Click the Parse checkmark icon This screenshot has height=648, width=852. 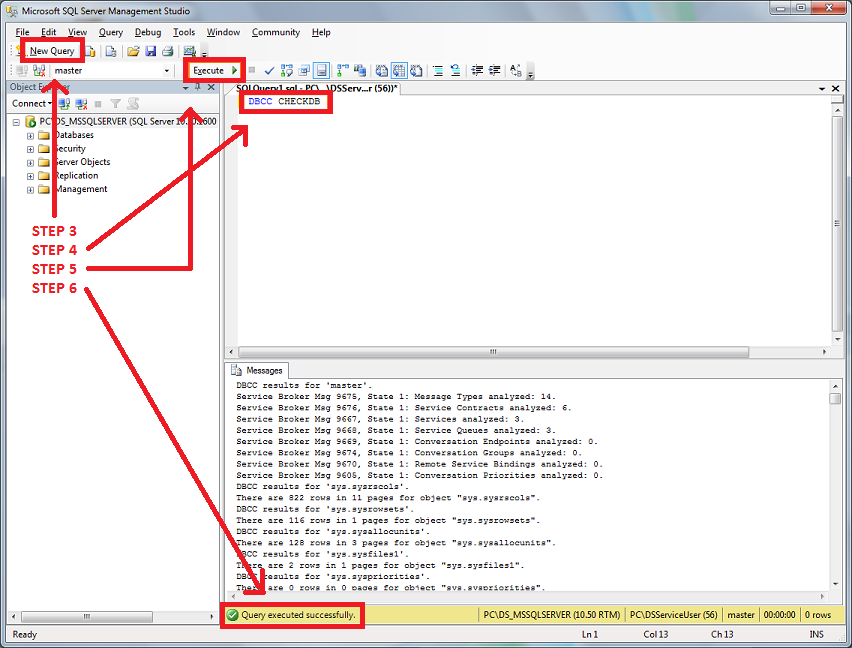pos(269,71)
